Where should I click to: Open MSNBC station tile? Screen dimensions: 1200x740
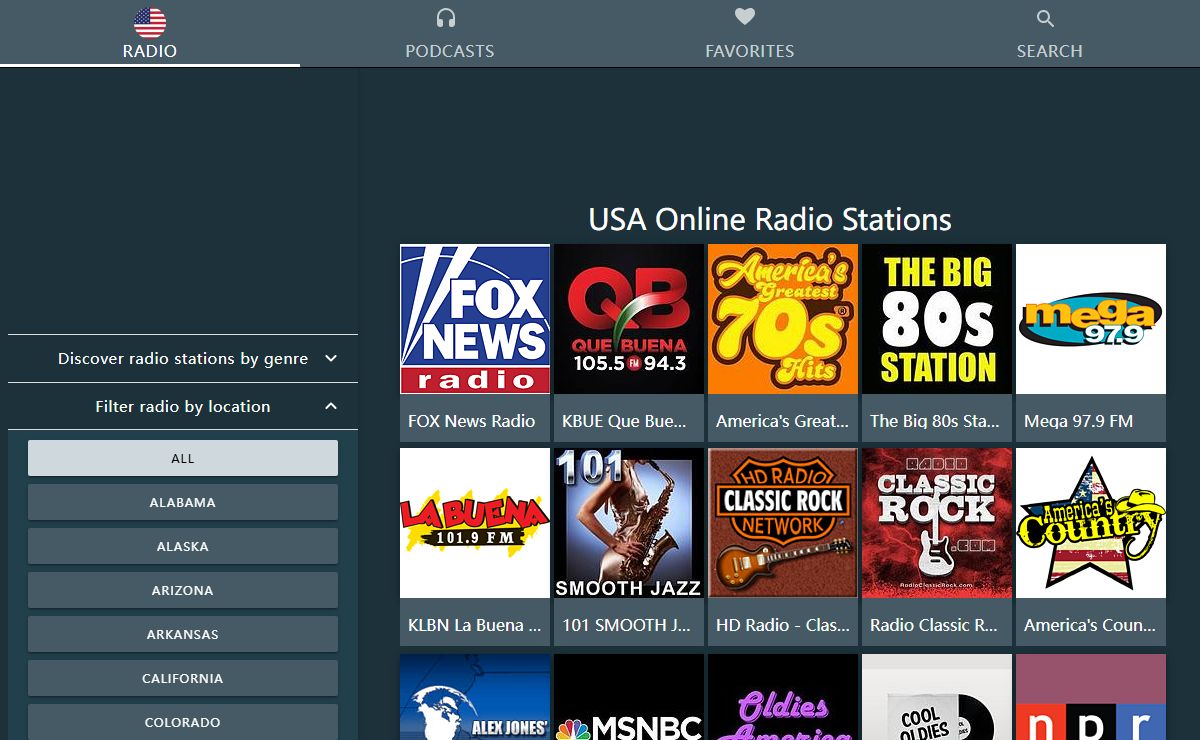click(x=629, y=697)
